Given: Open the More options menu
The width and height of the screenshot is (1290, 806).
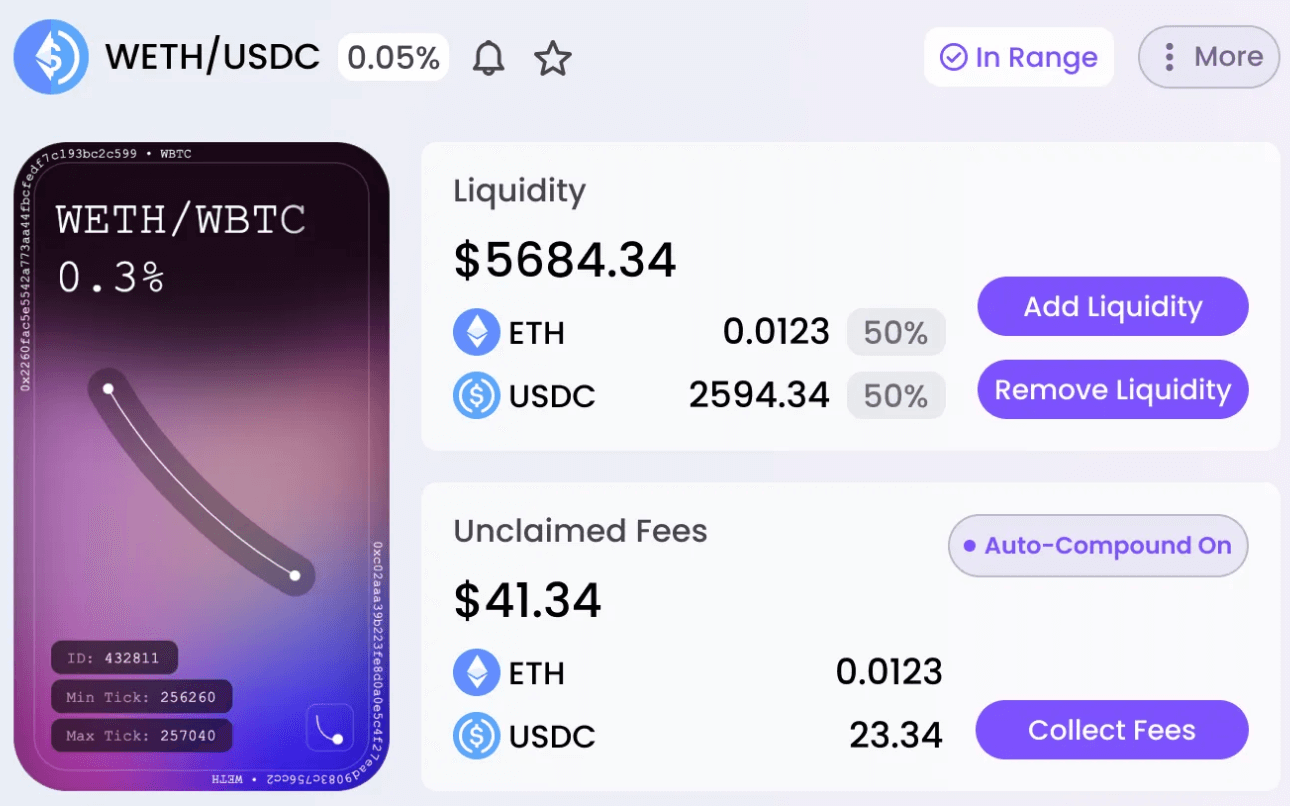Looking at the screenshot, I should pyautogui.click(x=1209, y=57).
